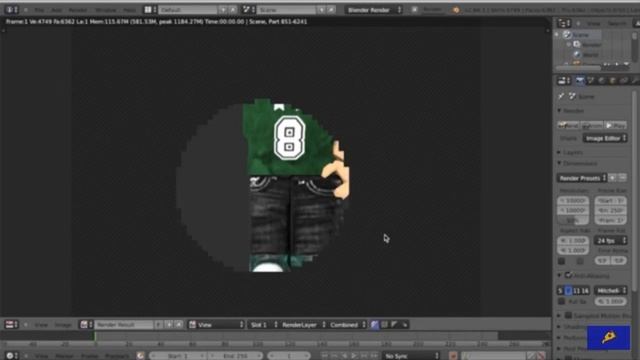Add a new scene with plus icon
This screenshot has width=640, height=360.
click(x=322, y=9)
